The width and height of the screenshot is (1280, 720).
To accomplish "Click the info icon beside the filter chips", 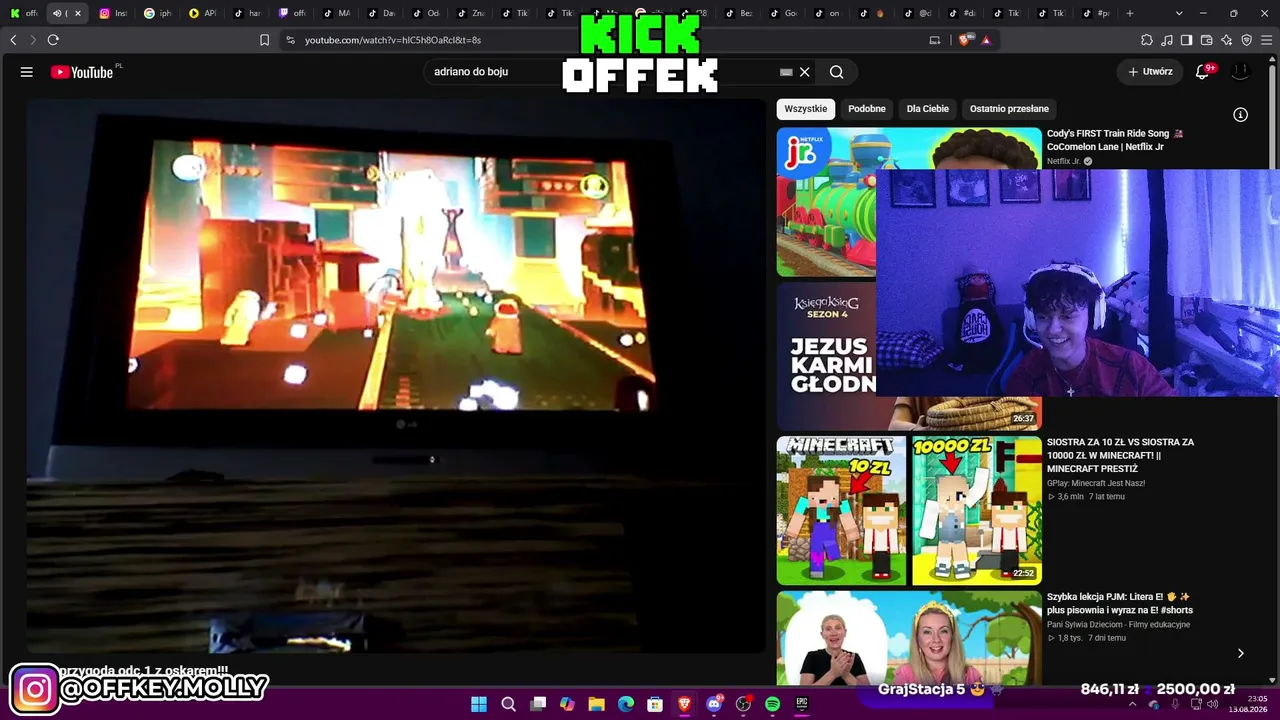I will tap(1240, 115).
